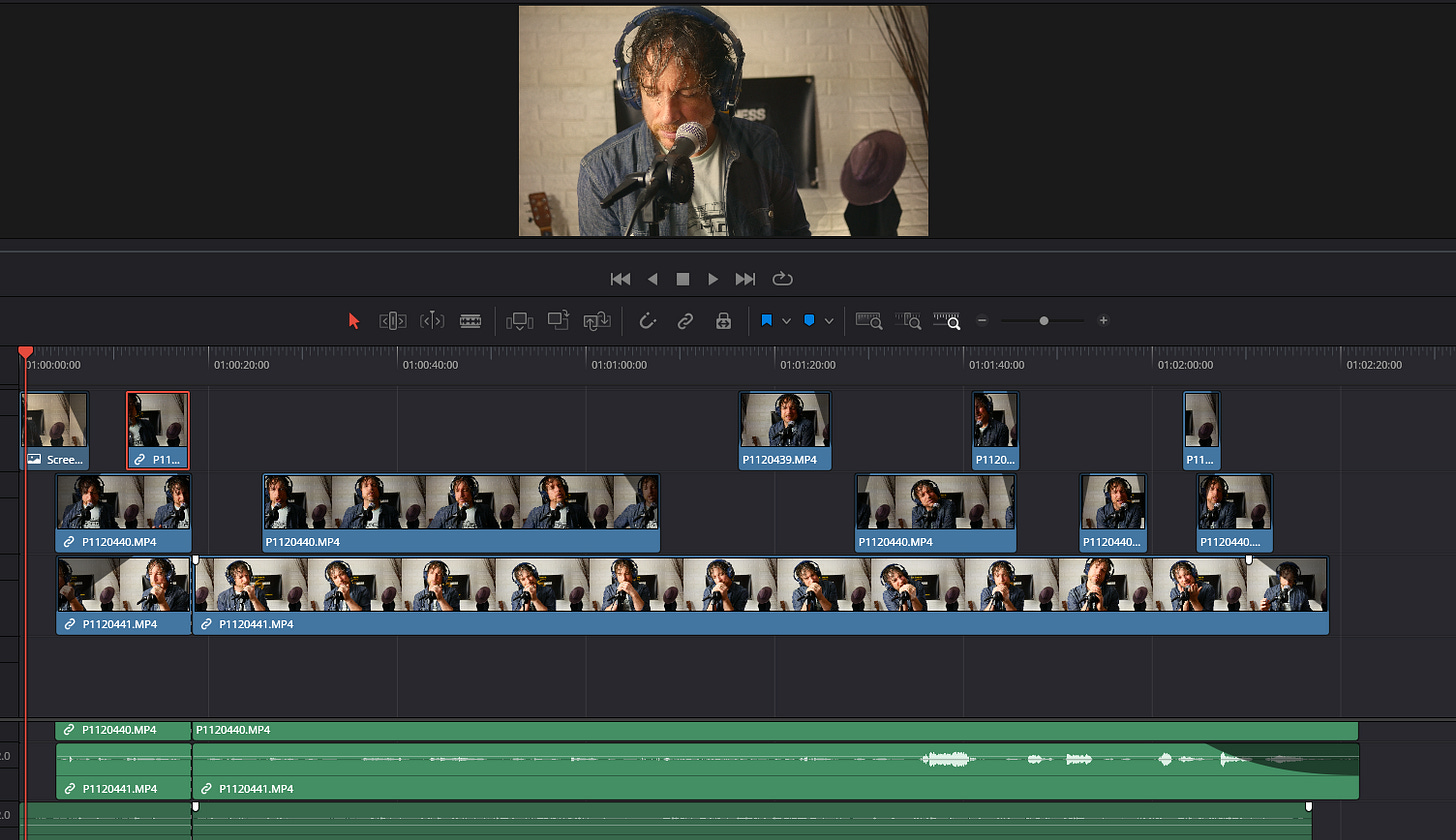
Task: Click the timeline zoom slider handle
Action: tap(1044, 321)
